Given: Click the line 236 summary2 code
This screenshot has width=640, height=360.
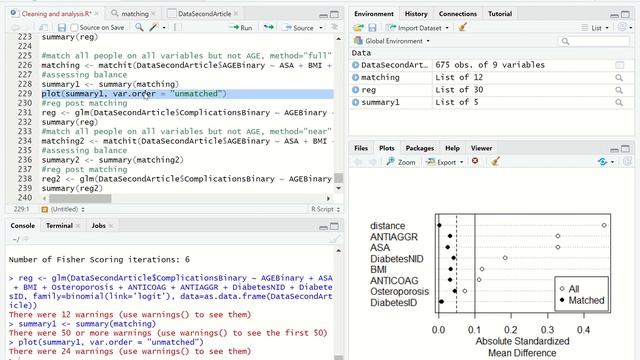Looking at the screenshot, I should (113, 160).
